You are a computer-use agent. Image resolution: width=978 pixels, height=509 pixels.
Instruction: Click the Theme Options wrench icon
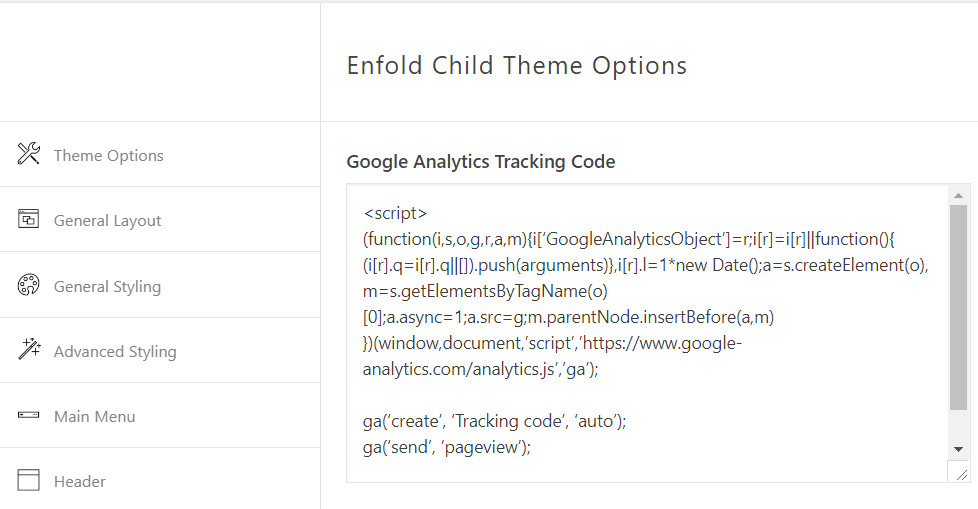(29, 154)
